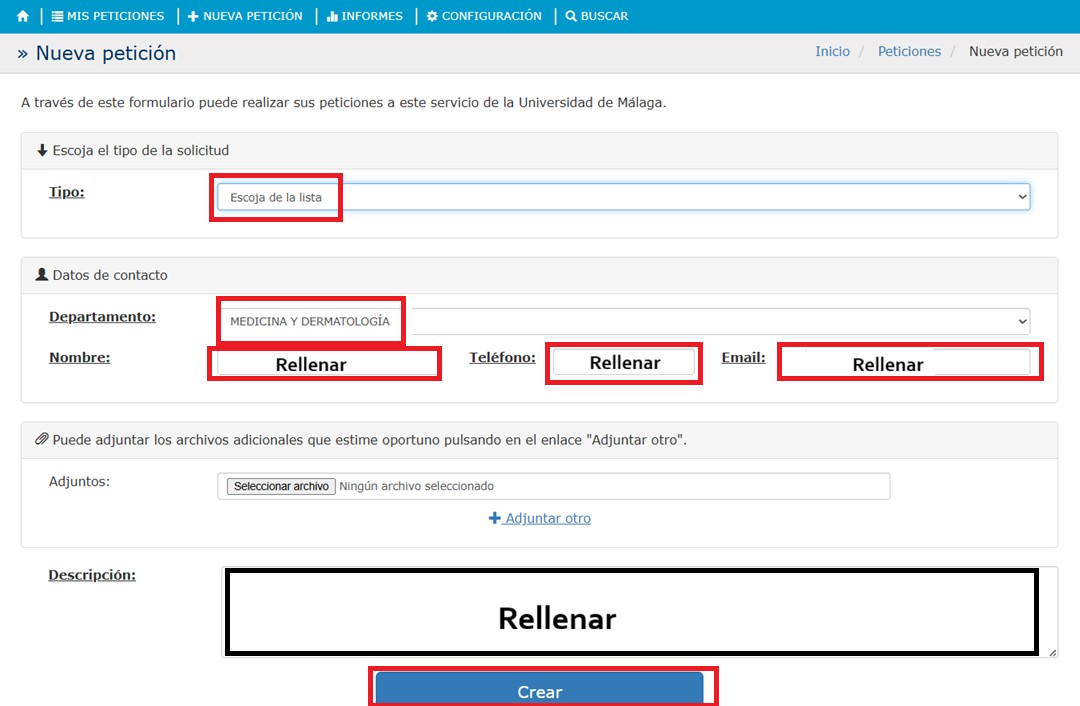This screenshot has width=1080, height=706.
Task: Click the plus icon beside Adjuntar otro
Action: click(494, 518)
